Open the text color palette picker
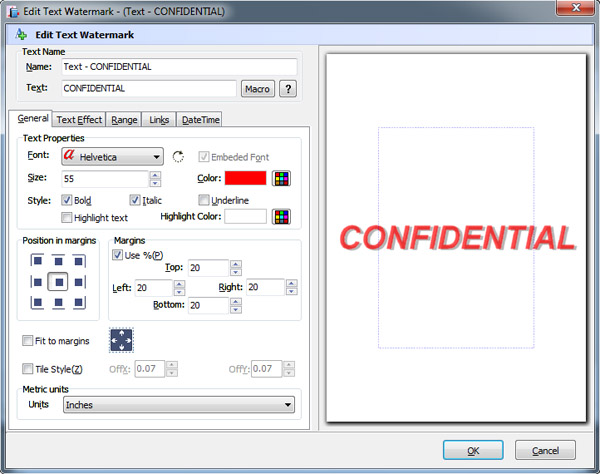Viewport: 600px width, 474px height. [283, 178]
